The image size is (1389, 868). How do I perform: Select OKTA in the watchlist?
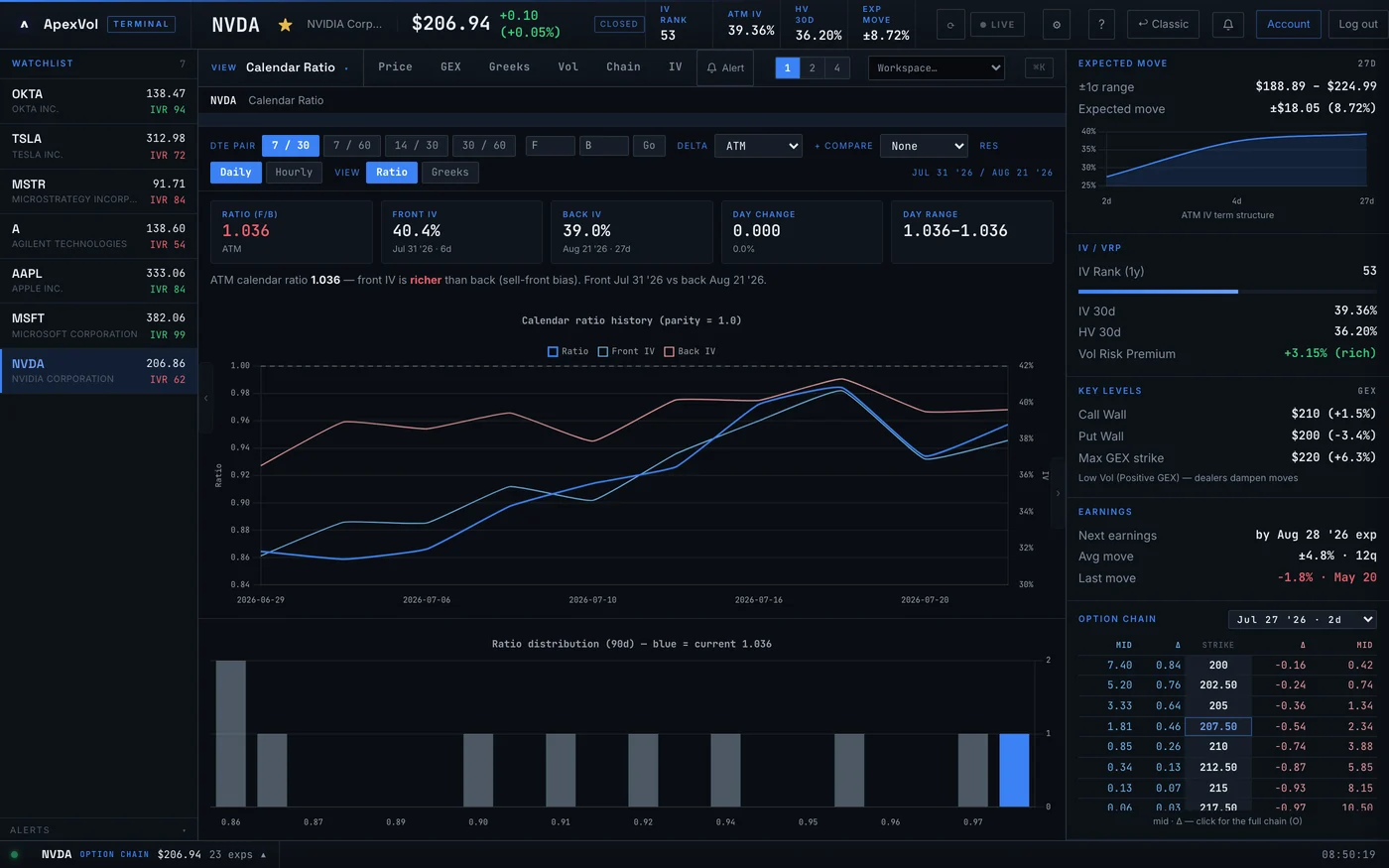coord(99,101)
